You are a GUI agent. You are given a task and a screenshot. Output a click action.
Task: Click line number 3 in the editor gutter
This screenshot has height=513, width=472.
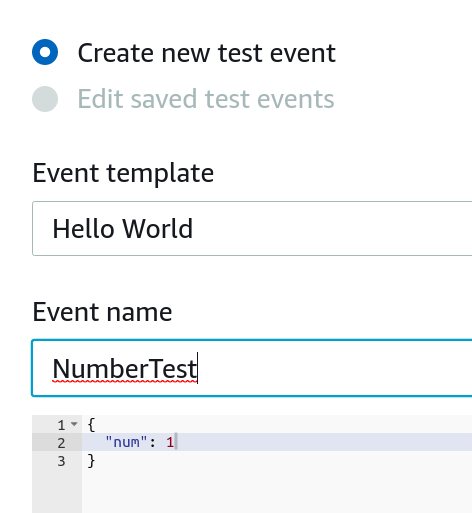[x=61, y=461]
